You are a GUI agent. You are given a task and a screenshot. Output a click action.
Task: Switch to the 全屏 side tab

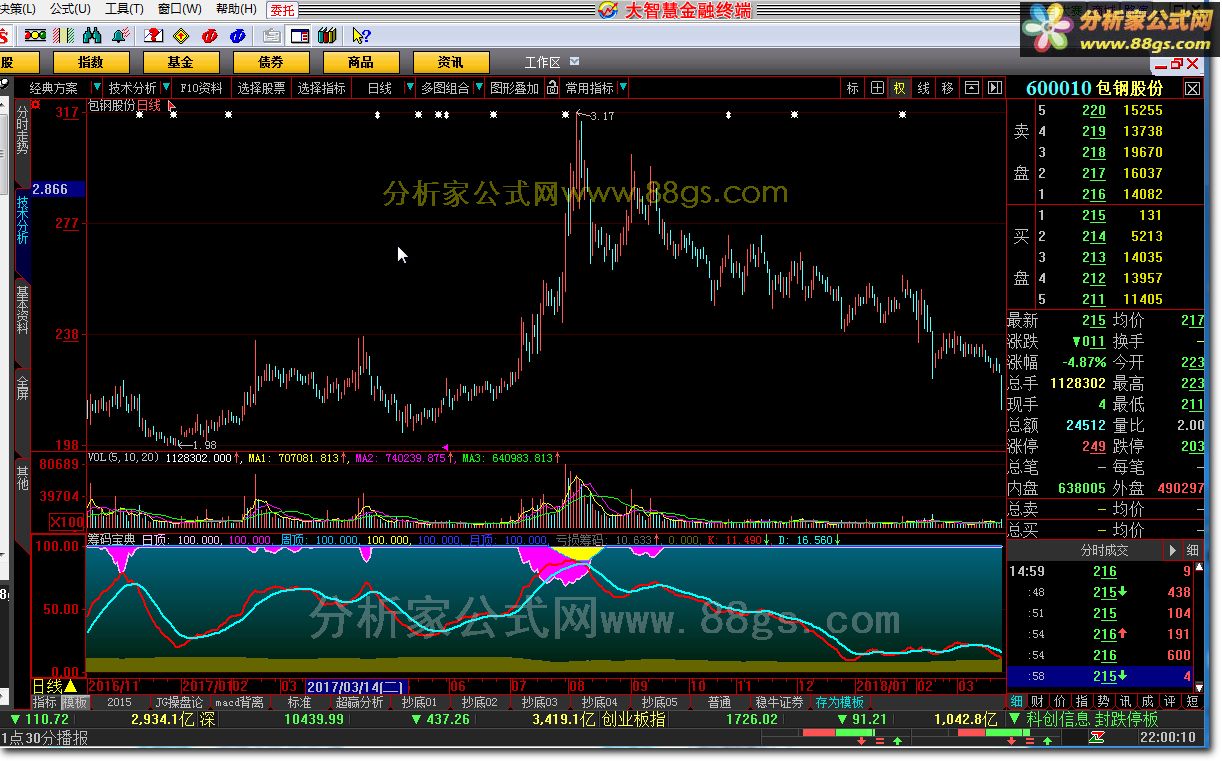point(23,388)
